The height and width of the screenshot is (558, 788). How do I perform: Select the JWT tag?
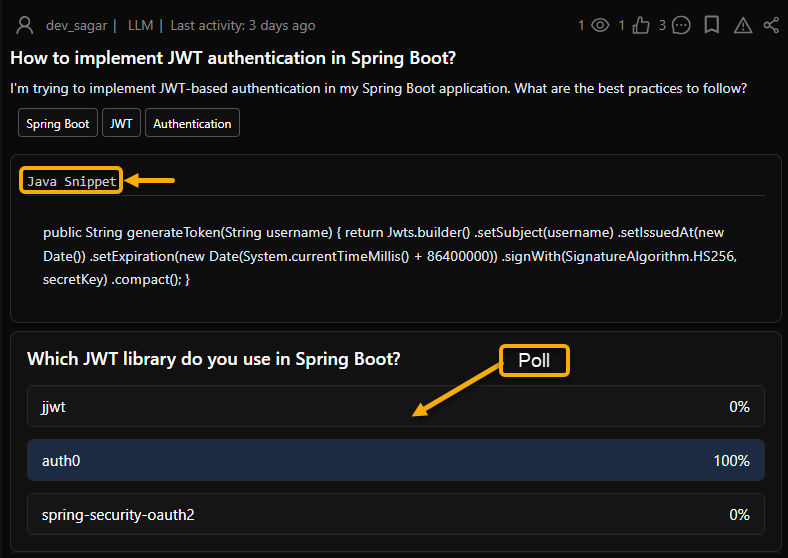(121, 124)
